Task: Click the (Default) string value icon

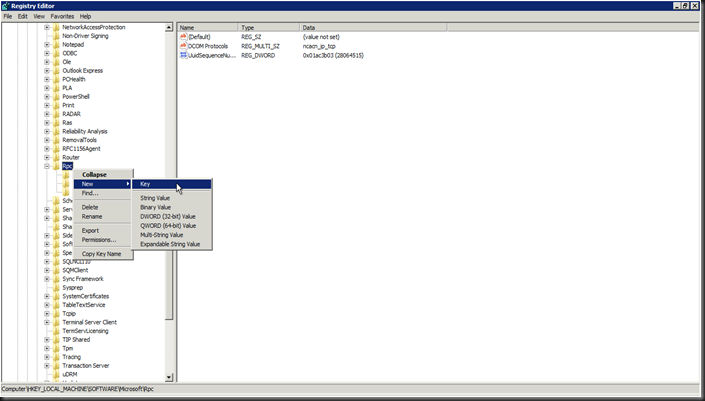Action: pos(183,37)
